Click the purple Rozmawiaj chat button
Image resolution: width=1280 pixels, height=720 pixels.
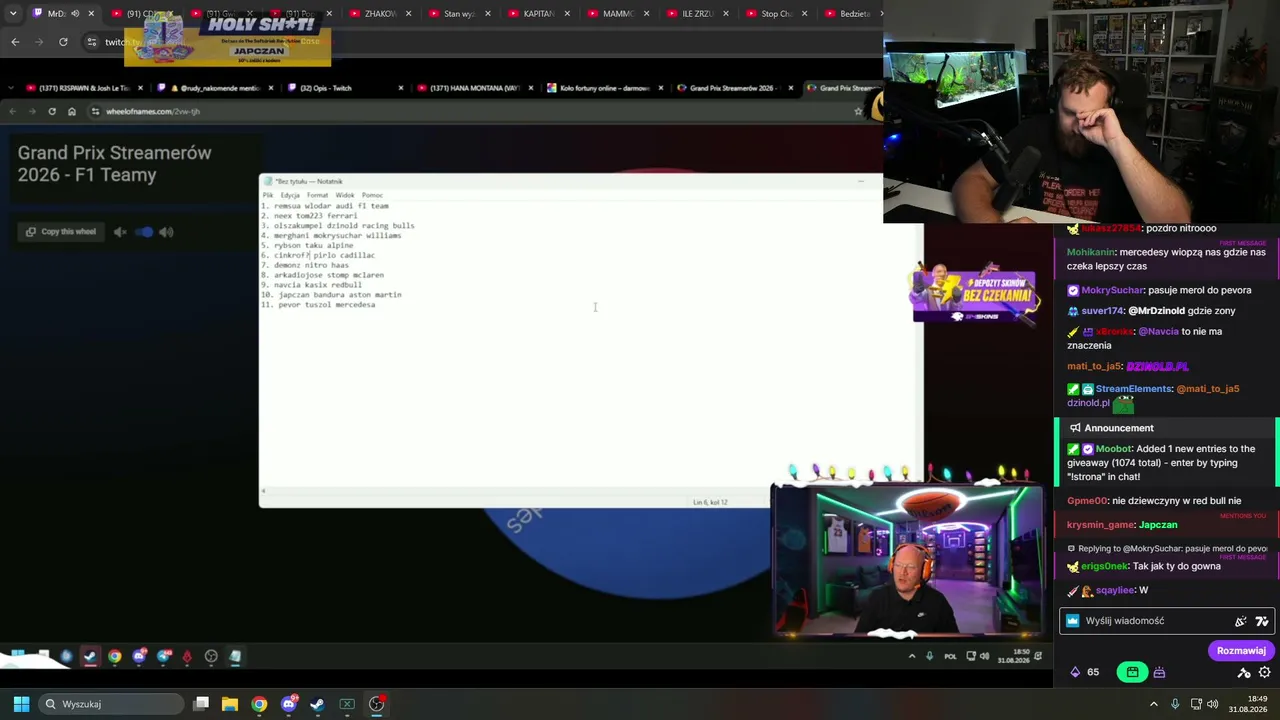(1241, 651)
